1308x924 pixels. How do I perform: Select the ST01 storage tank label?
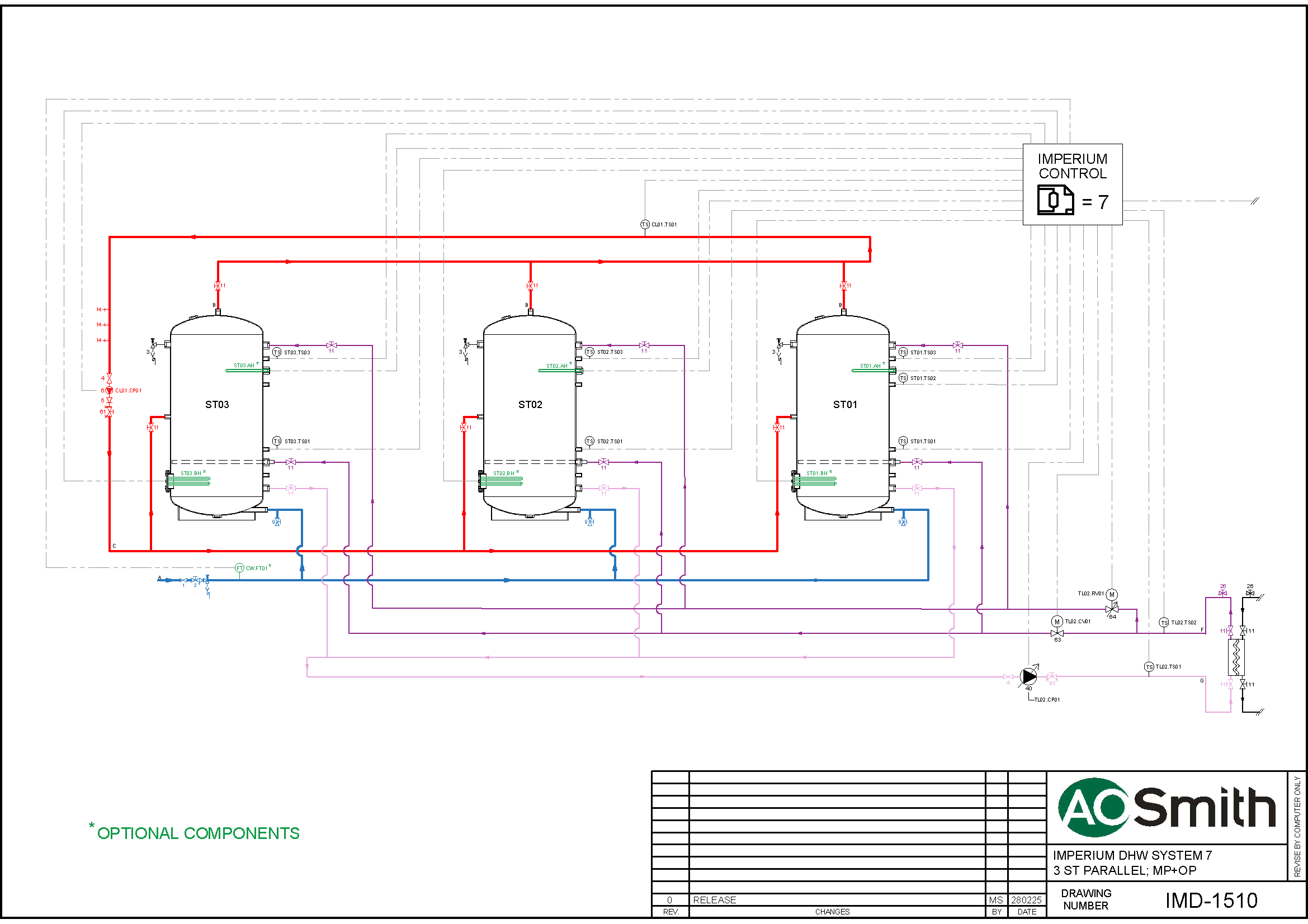click(845, 404)
